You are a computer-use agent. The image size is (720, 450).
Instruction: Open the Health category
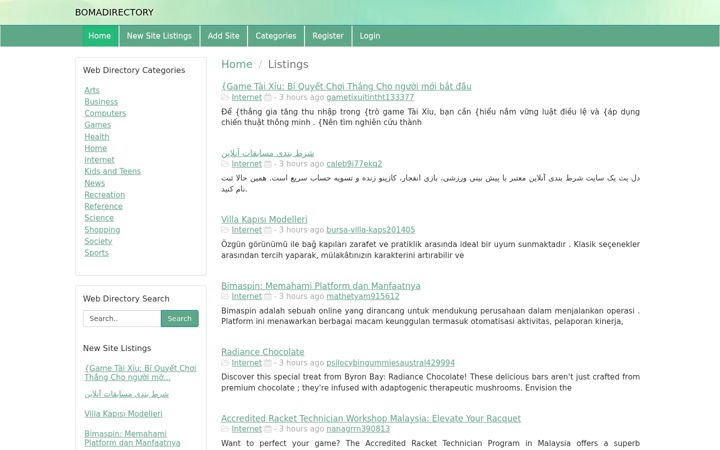[x=97, y=136]
